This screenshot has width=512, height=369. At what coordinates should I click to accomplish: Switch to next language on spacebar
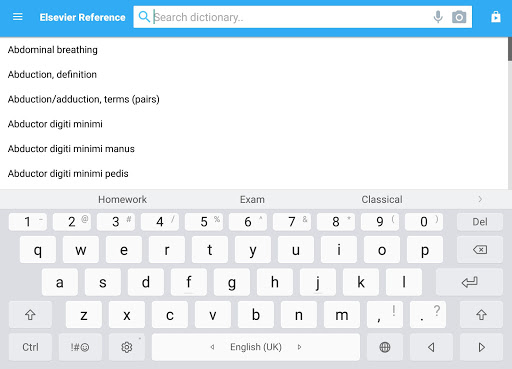click(x=299, y=347)
